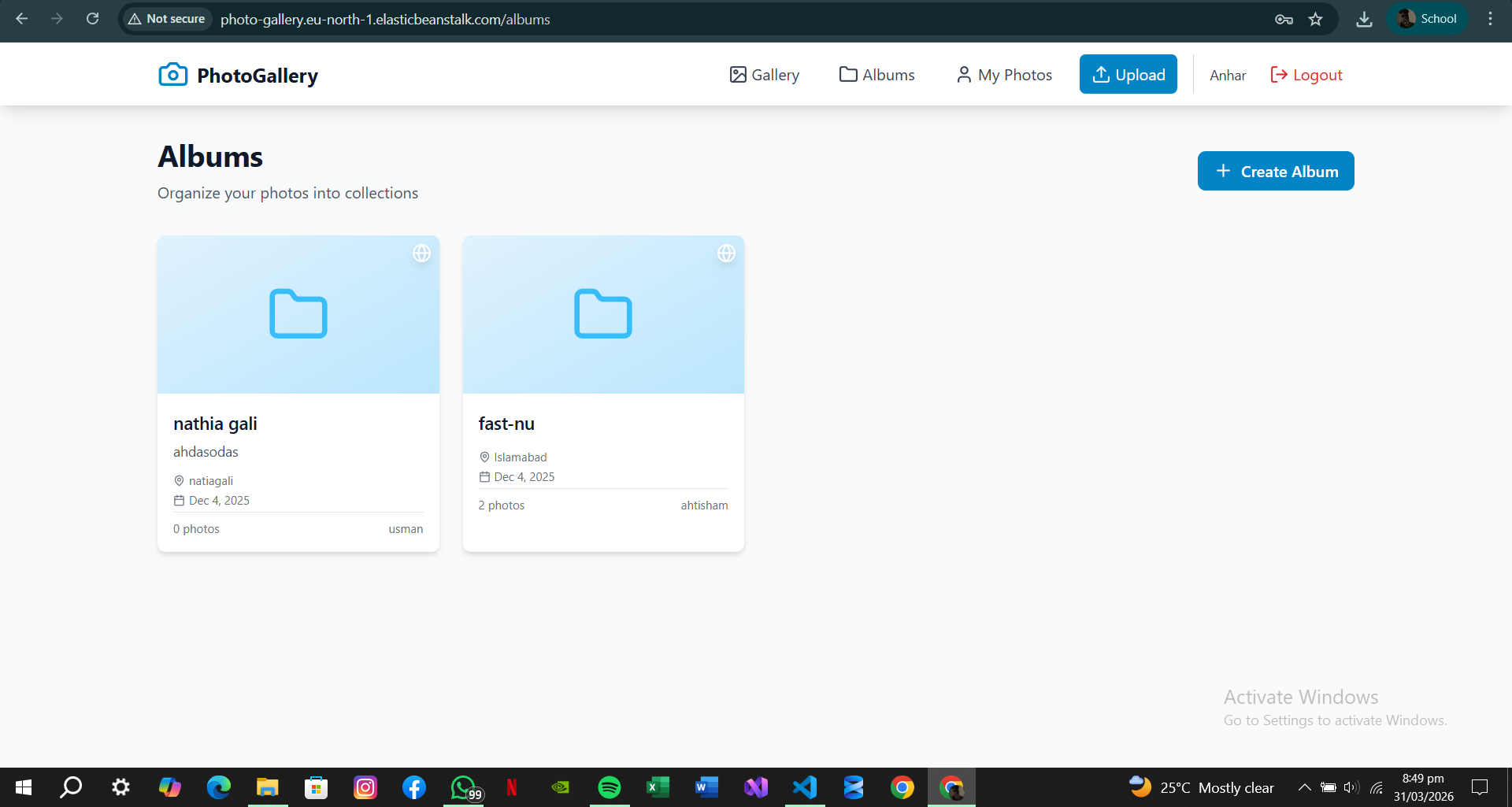Click the Create Album button
Screen dimensions: 1512x807
[1275, 171]
